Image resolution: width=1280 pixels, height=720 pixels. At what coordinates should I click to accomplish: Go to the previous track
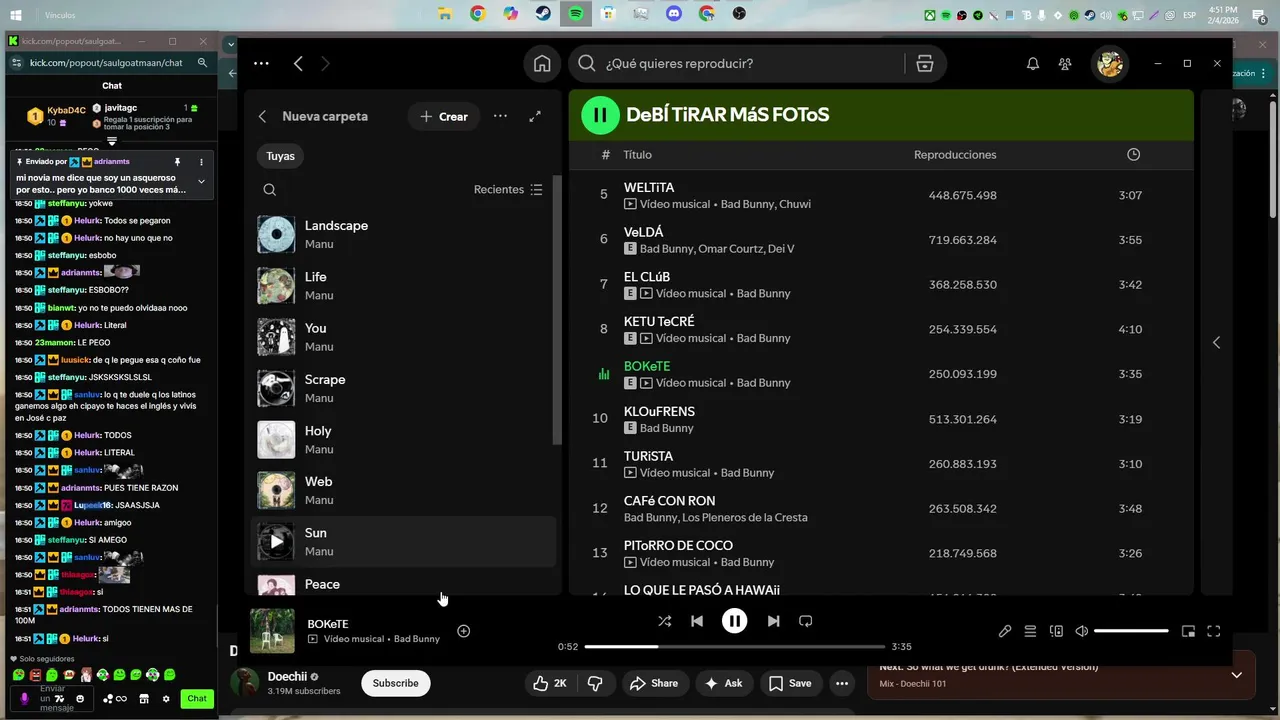[x=697, y=621]
